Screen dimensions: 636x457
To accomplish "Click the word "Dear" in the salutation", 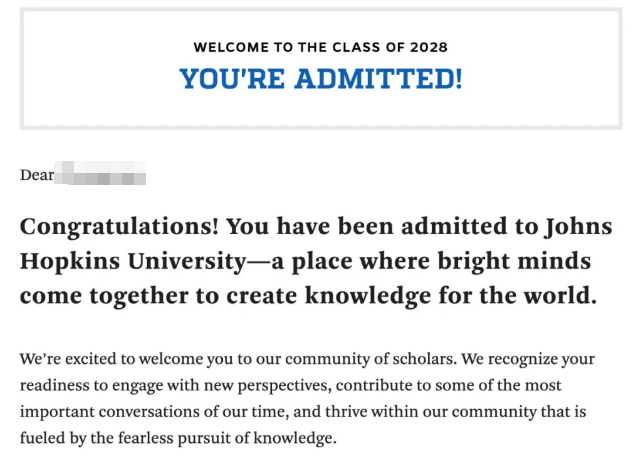I will click(x=36, y=175).
